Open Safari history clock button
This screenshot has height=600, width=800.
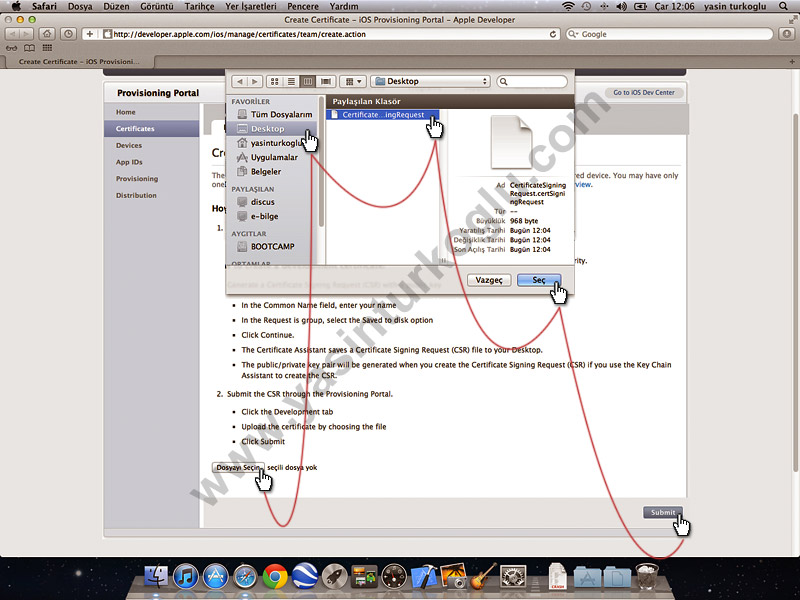pos(68,34)
